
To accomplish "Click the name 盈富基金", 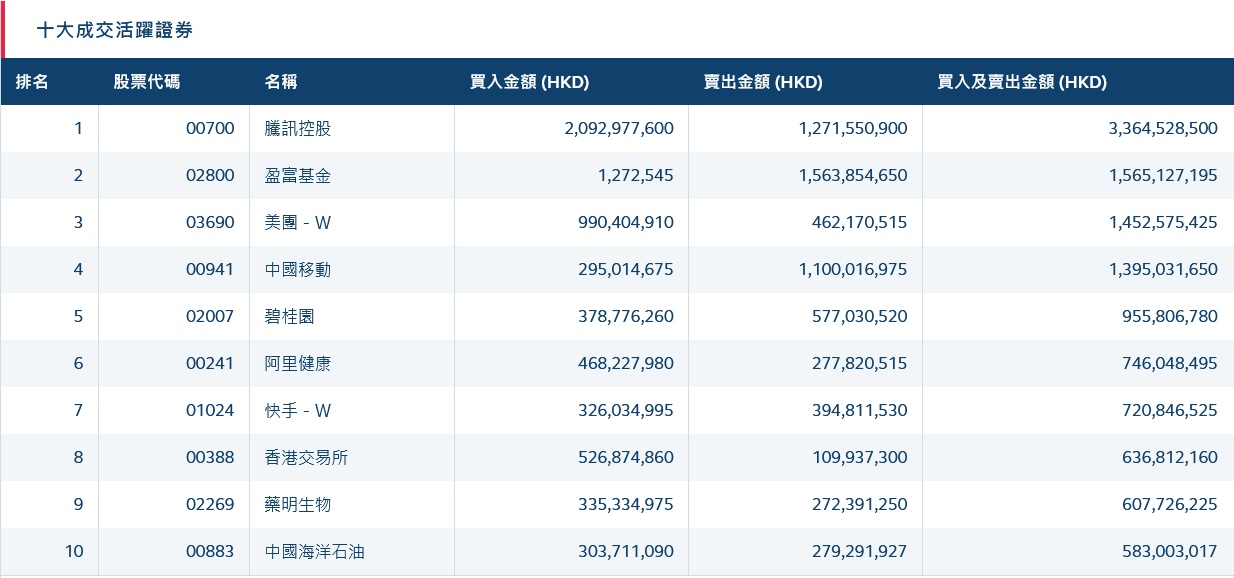I will (x=298, y=175).
